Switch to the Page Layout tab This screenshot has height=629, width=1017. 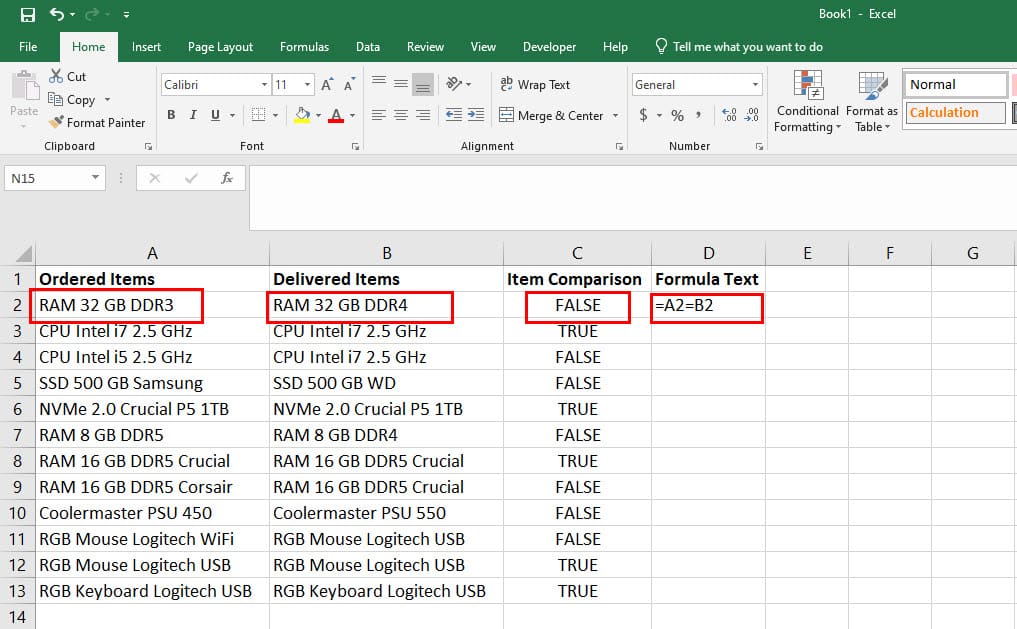coord(220,47)
